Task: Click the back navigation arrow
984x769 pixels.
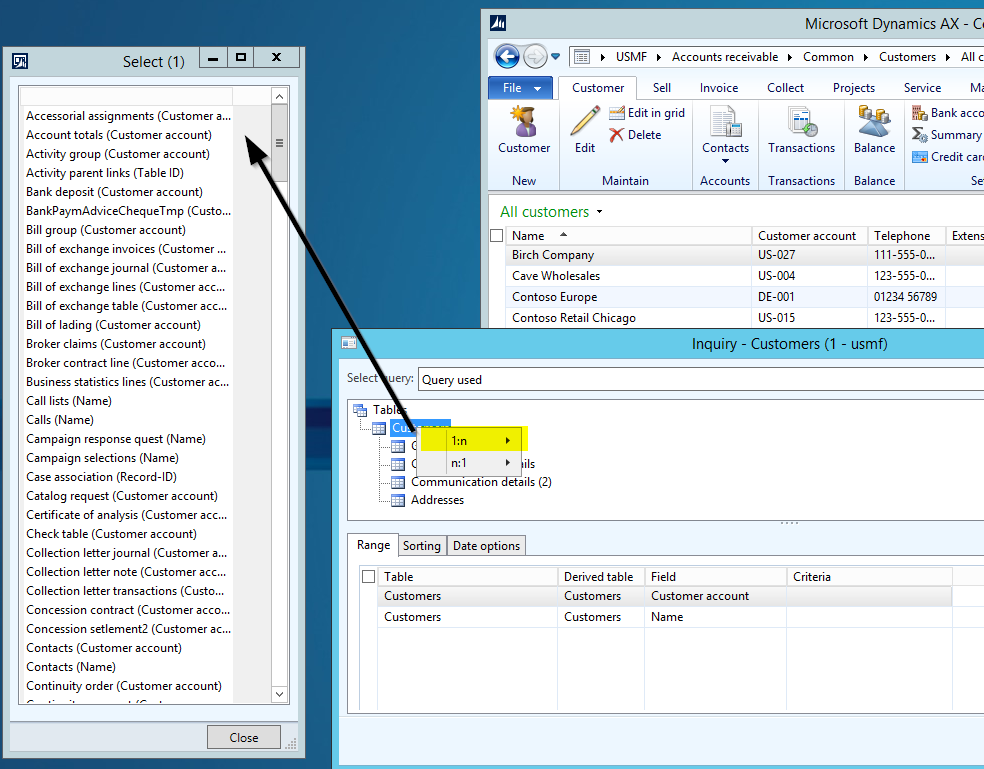Action: tap(507, 56)
